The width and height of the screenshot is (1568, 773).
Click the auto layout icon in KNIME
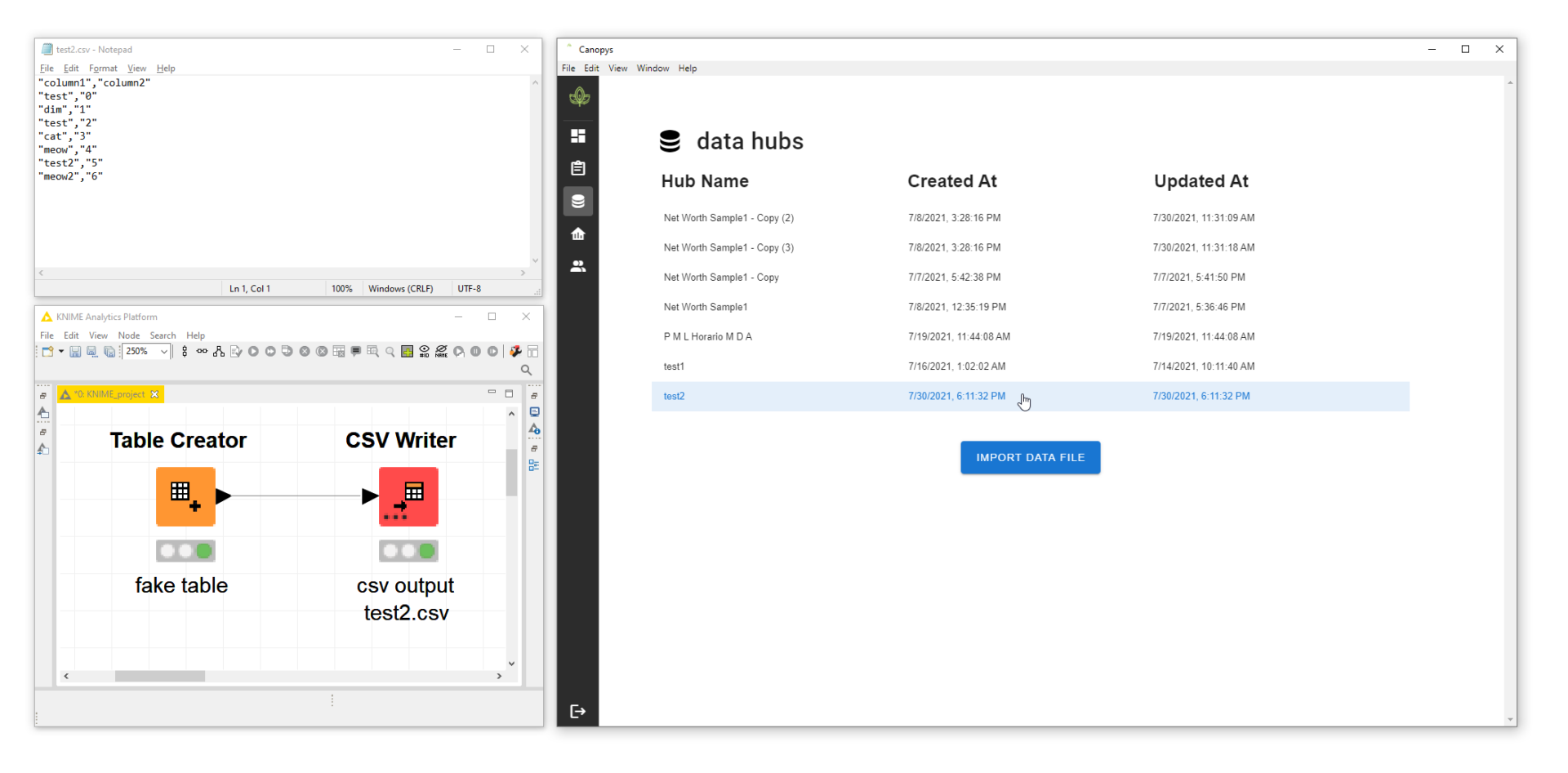tap(219, 352)
